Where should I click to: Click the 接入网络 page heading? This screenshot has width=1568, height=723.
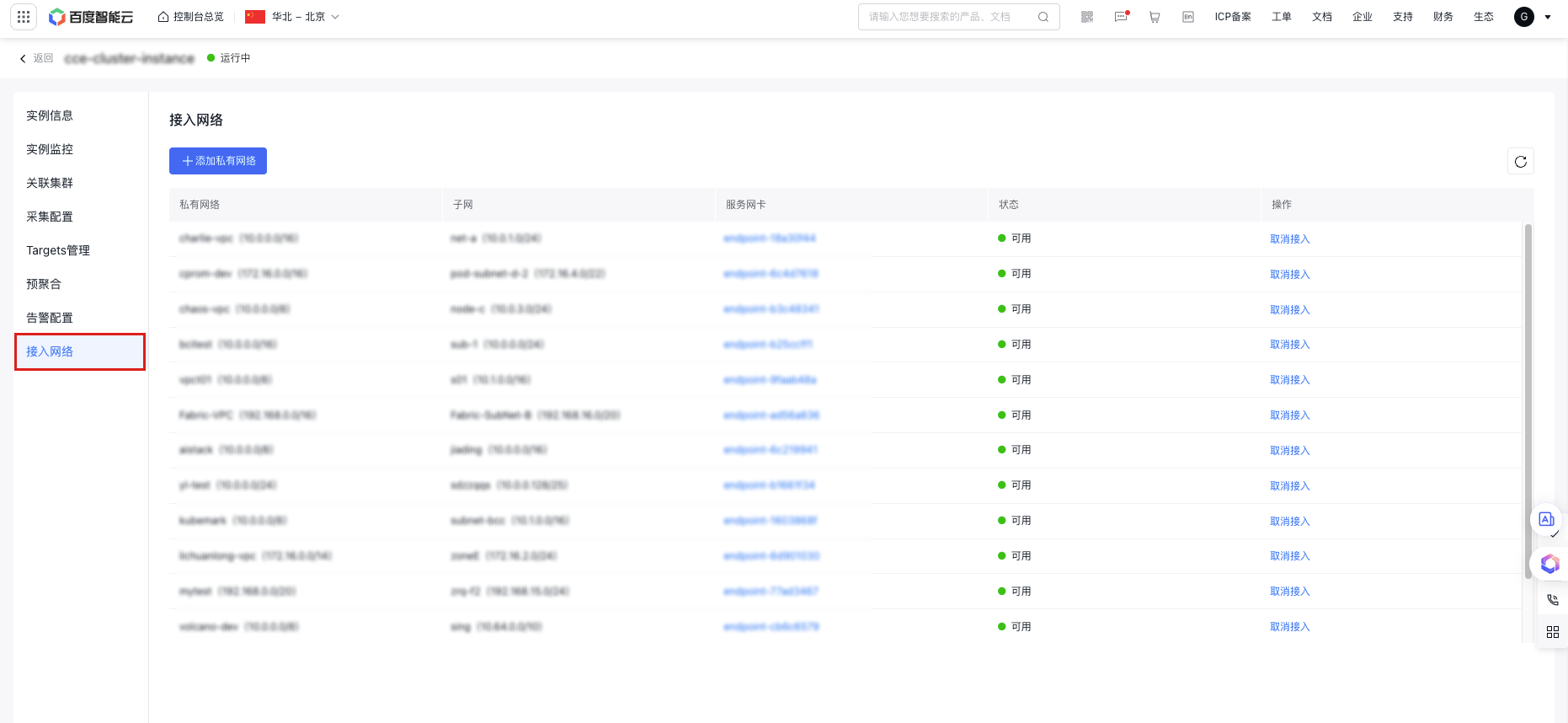tap(196, 120)
